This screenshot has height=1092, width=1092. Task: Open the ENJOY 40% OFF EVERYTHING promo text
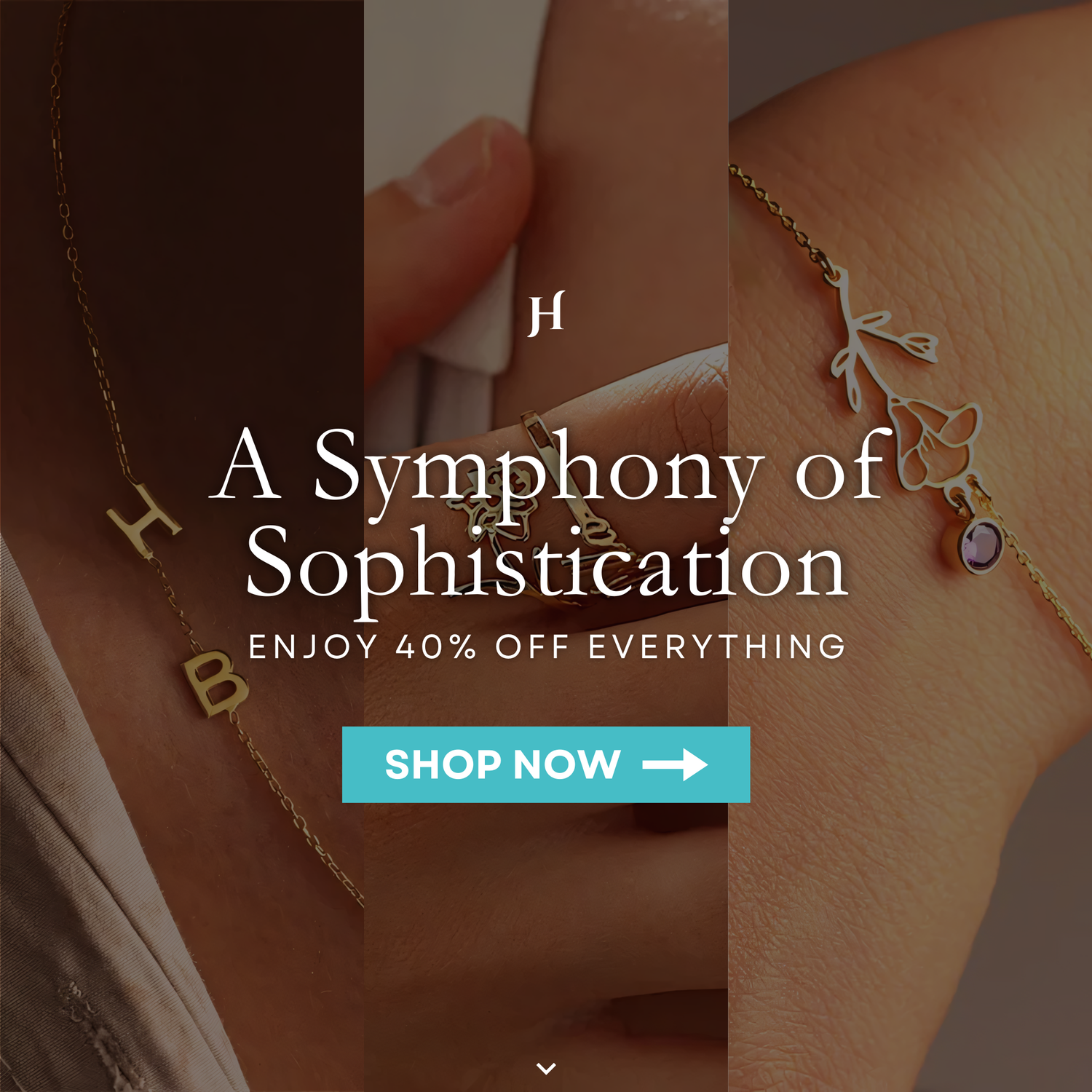[547, 646]
